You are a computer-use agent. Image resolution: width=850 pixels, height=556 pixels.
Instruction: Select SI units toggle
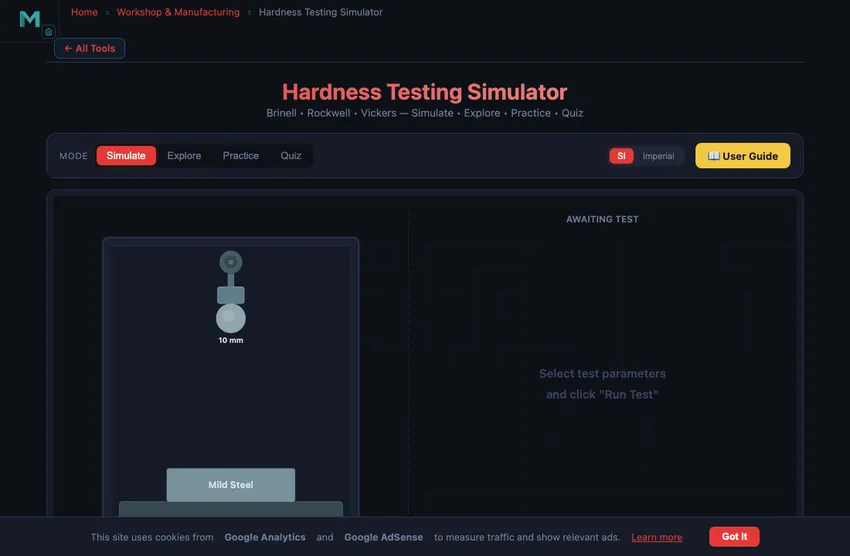(x=621, y=156)
